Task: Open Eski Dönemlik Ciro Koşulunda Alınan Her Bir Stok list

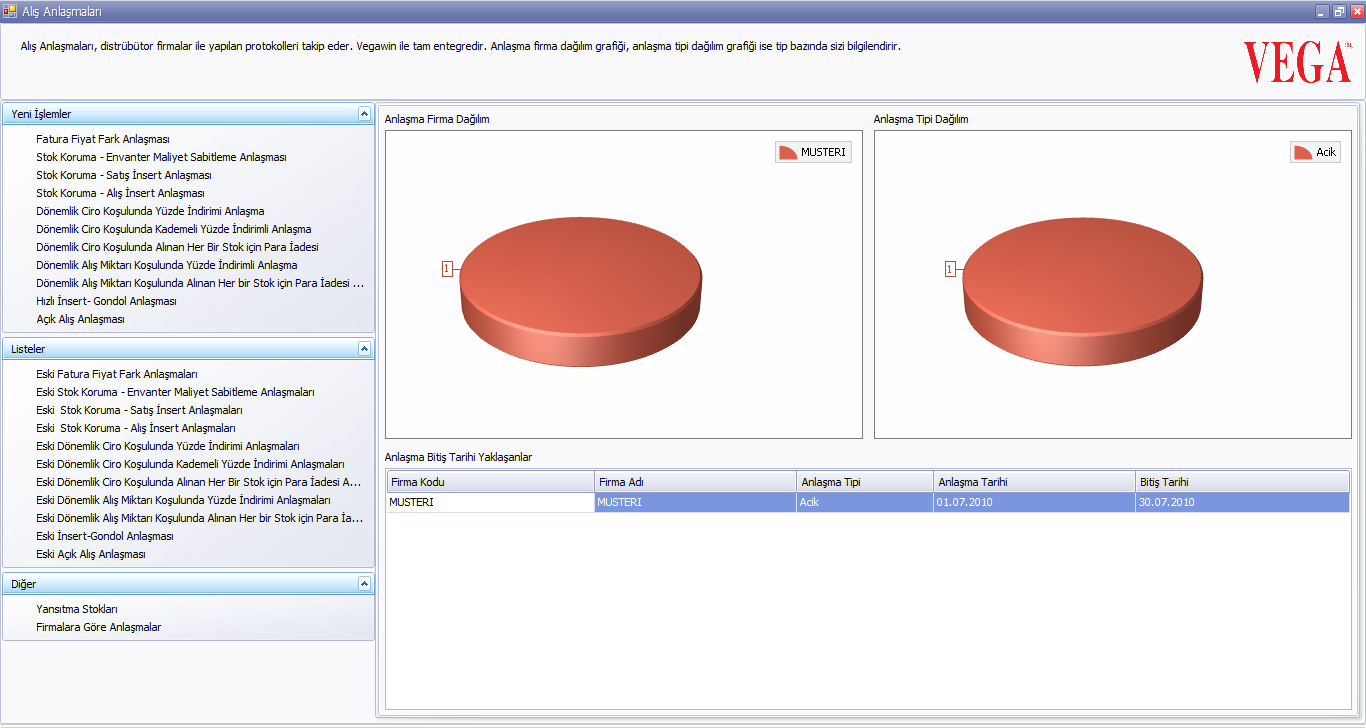Action: (x=200, y=482)
